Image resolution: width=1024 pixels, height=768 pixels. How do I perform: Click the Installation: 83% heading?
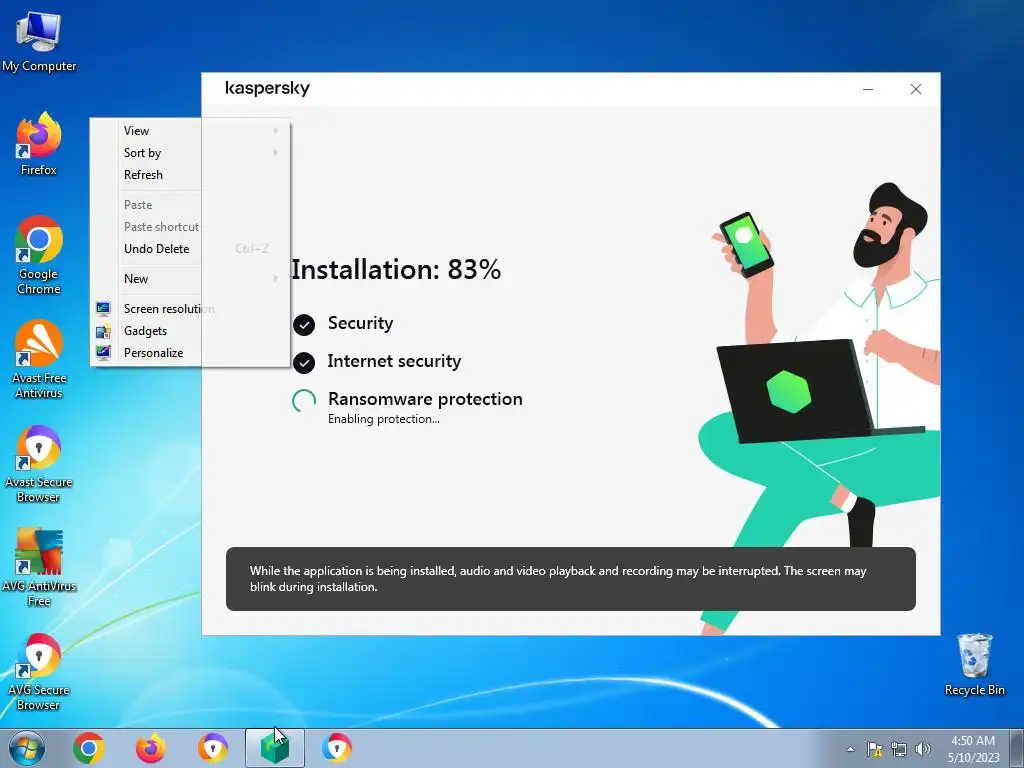pyautogui.click(x=396, y=269)
